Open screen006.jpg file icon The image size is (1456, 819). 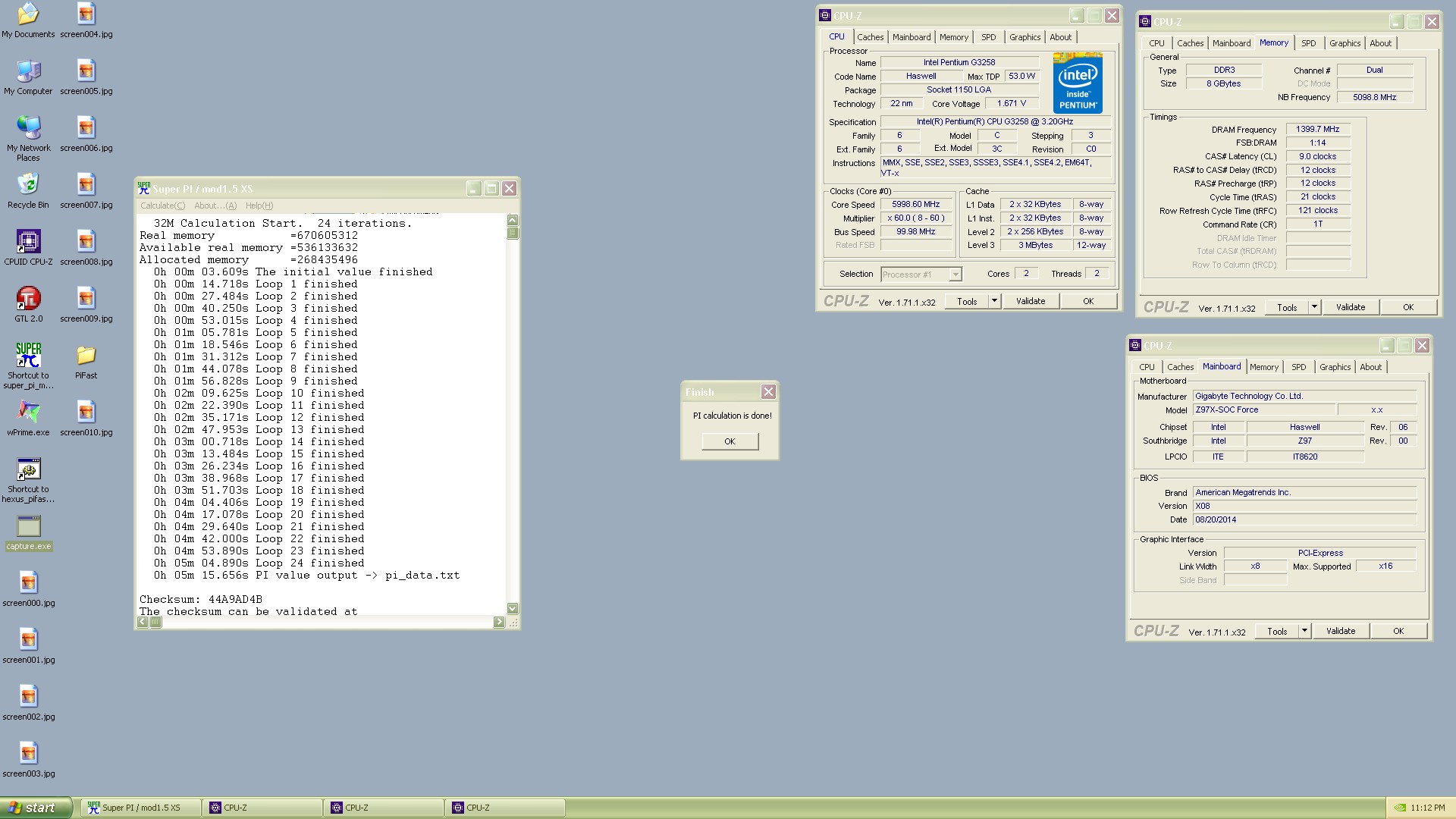coord(86,134)
